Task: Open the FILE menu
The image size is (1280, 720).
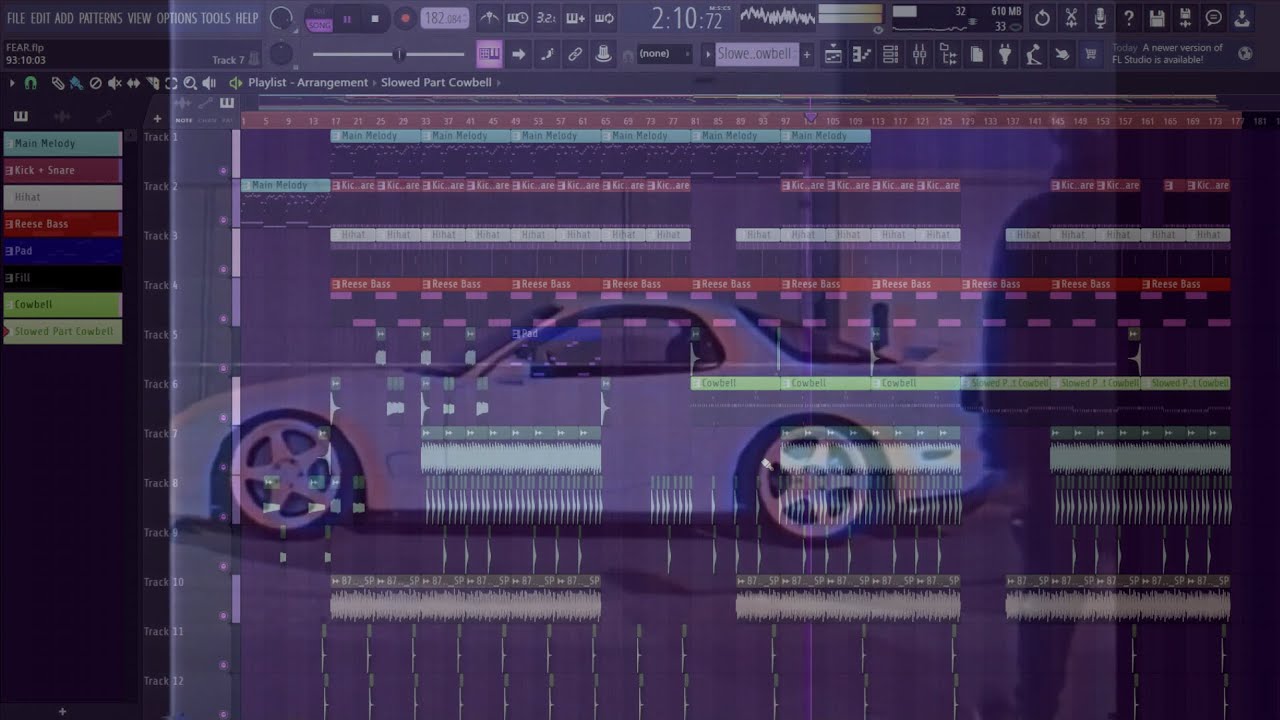Action: [x=16, y=18]
